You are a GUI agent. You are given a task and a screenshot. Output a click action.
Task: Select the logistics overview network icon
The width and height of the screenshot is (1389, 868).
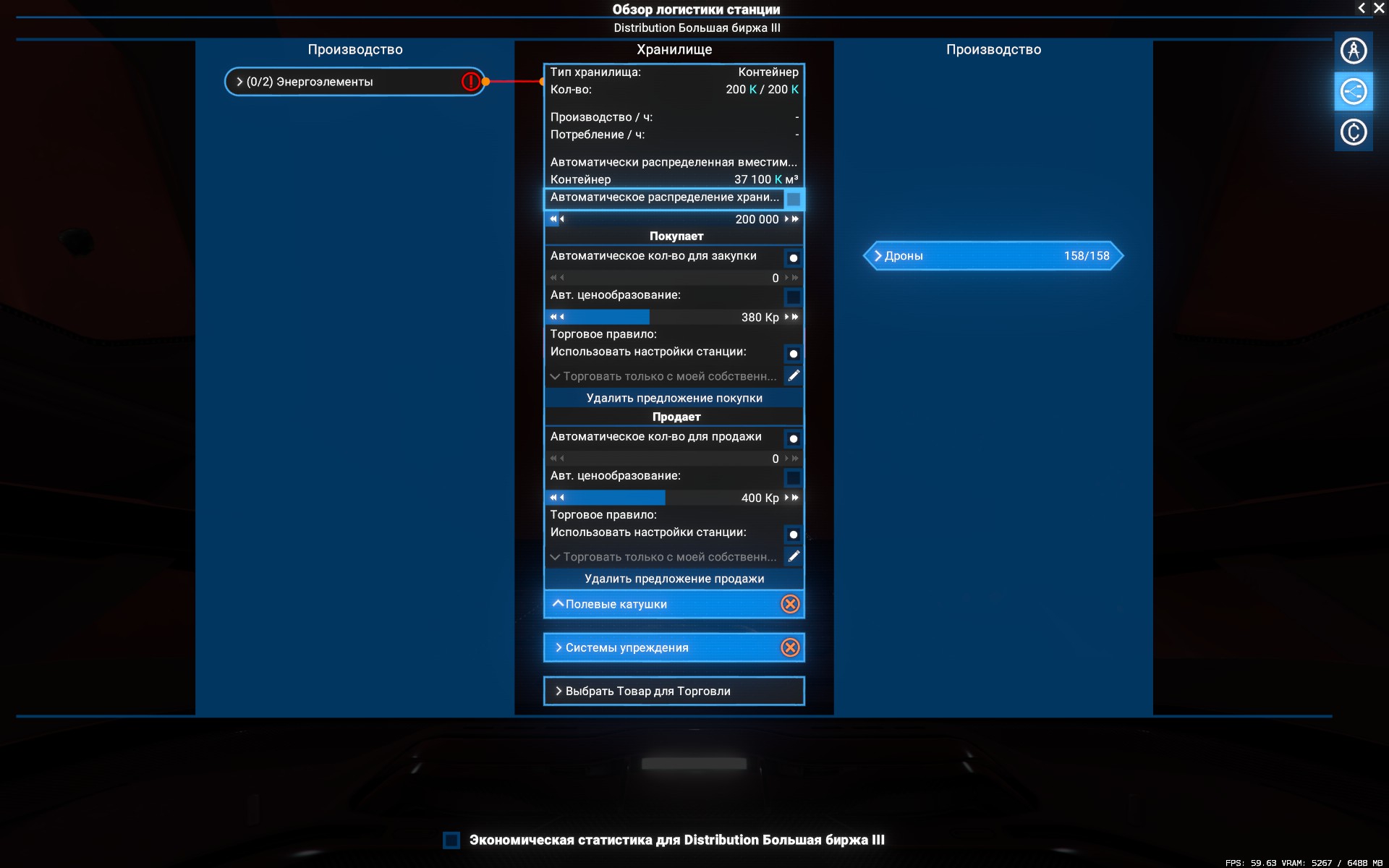[x=1353, y=92]
